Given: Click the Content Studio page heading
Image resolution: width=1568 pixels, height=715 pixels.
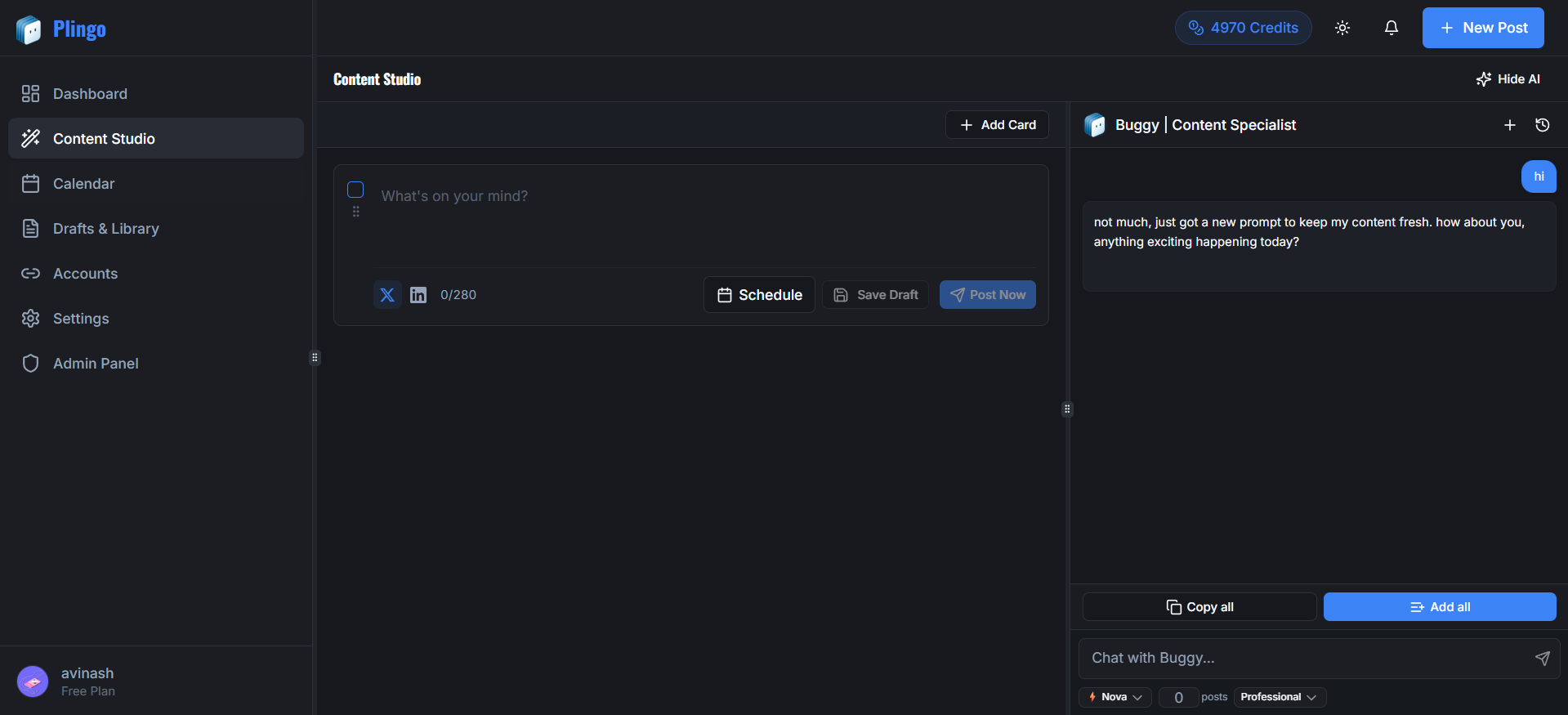Looking at the screenshot, I should pyautogui.click(x=377, y=79).
